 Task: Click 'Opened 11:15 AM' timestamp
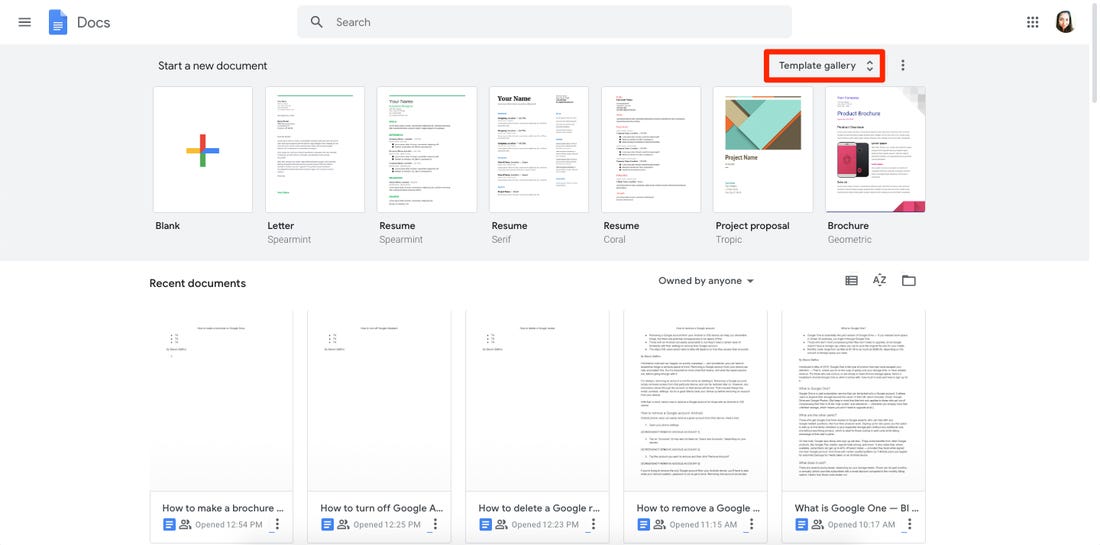(703, 525)
